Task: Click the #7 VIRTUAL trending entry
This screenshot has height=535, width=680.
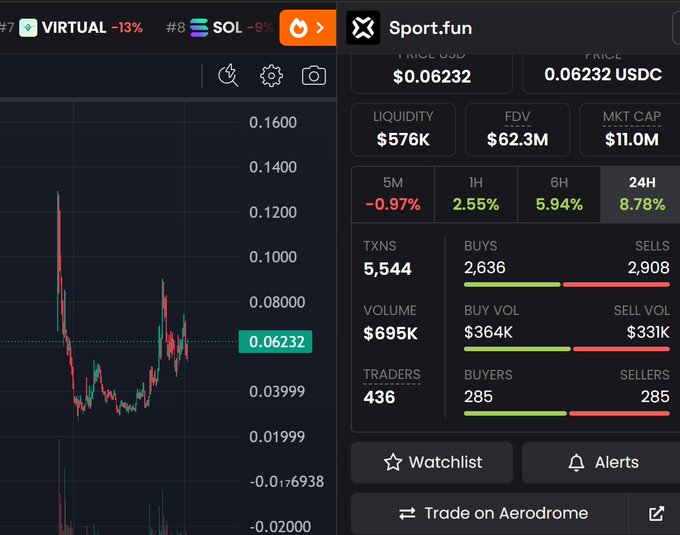Action: coord(71,28)
